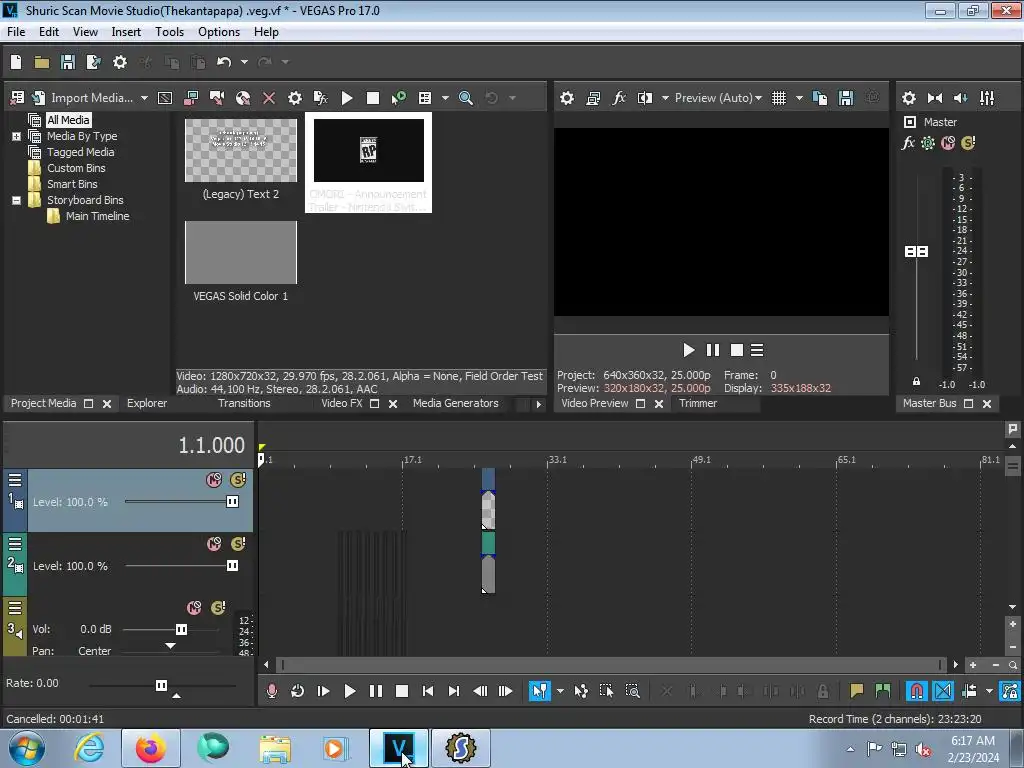
Task: Select the Main Timeline bin
Action: (97, 216)
